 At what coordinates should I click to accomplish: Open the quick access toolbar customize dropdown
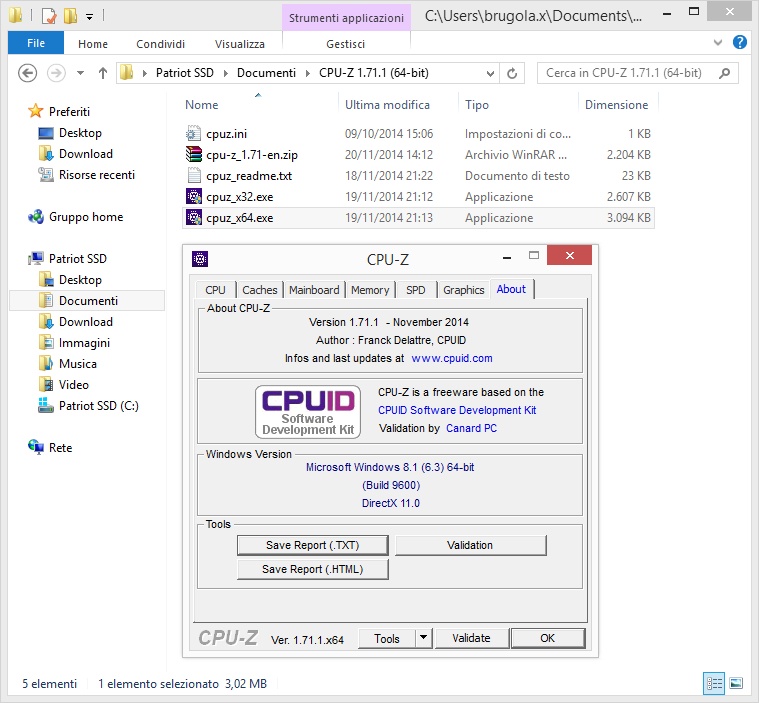click(x=90, y=17)
